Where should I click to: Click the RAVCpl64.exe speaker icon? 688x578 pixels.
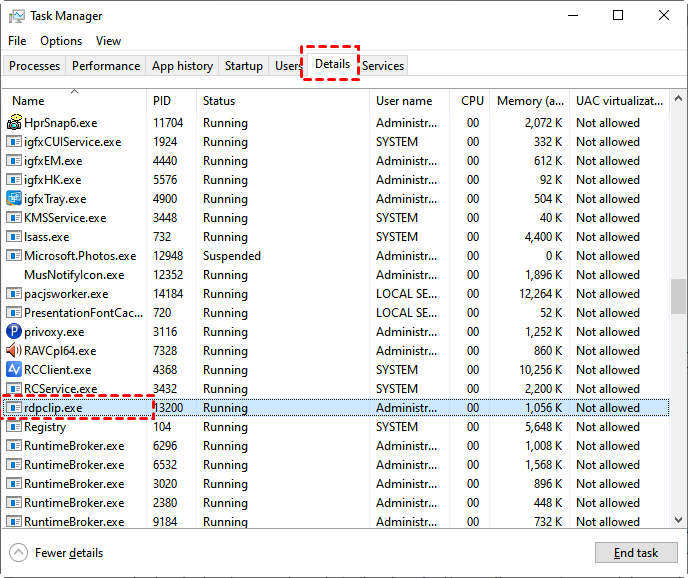pos(14,351)
